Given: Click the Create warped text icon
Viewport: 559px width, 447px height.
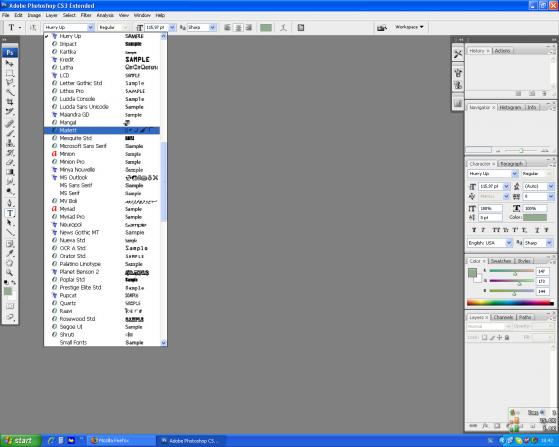Looking at the screenshot, I should click(x=283, y=27).
